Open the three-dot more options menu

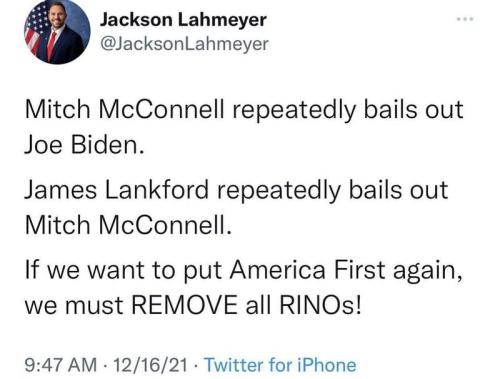465,19
